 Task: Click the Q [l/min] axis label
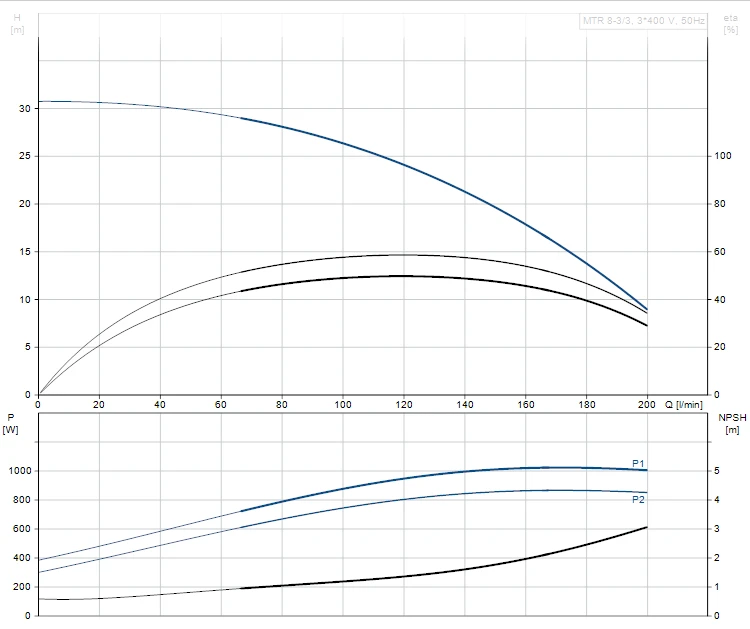[x=682, y=405]
